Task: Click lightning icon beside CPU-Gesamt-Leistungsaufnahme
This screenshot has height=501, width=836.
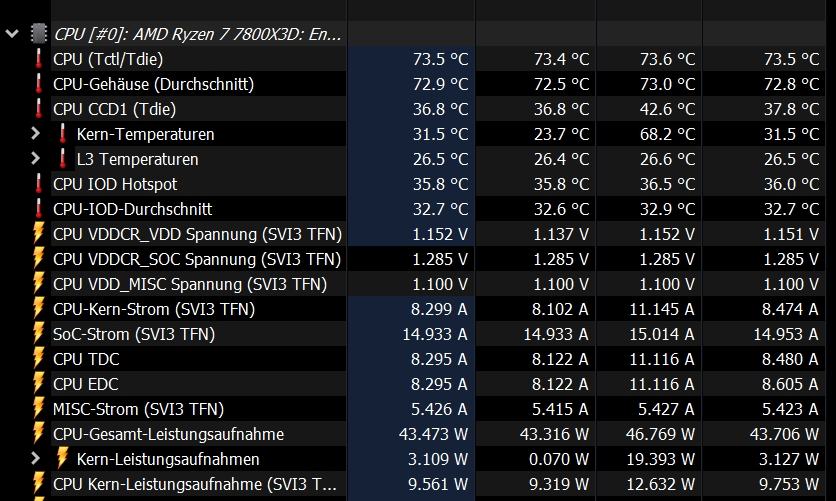Action: tap(38, 434)
